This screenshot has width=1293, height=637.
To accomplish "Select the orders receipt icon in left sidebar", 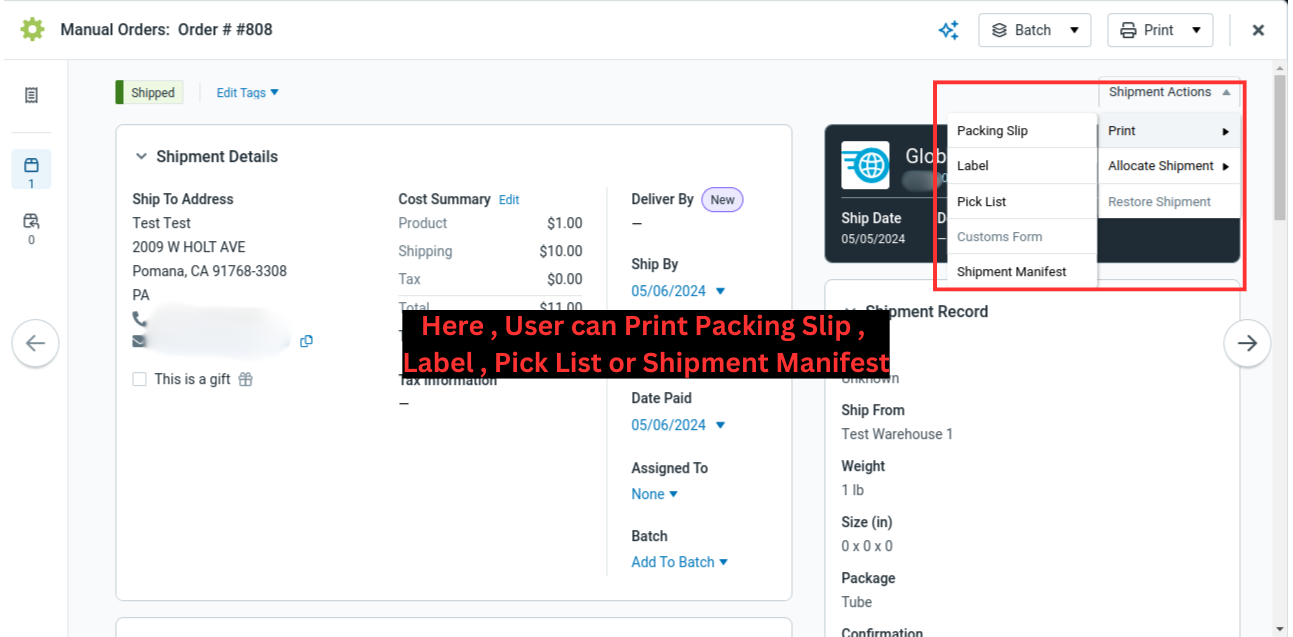I will (x=31, y=94).
